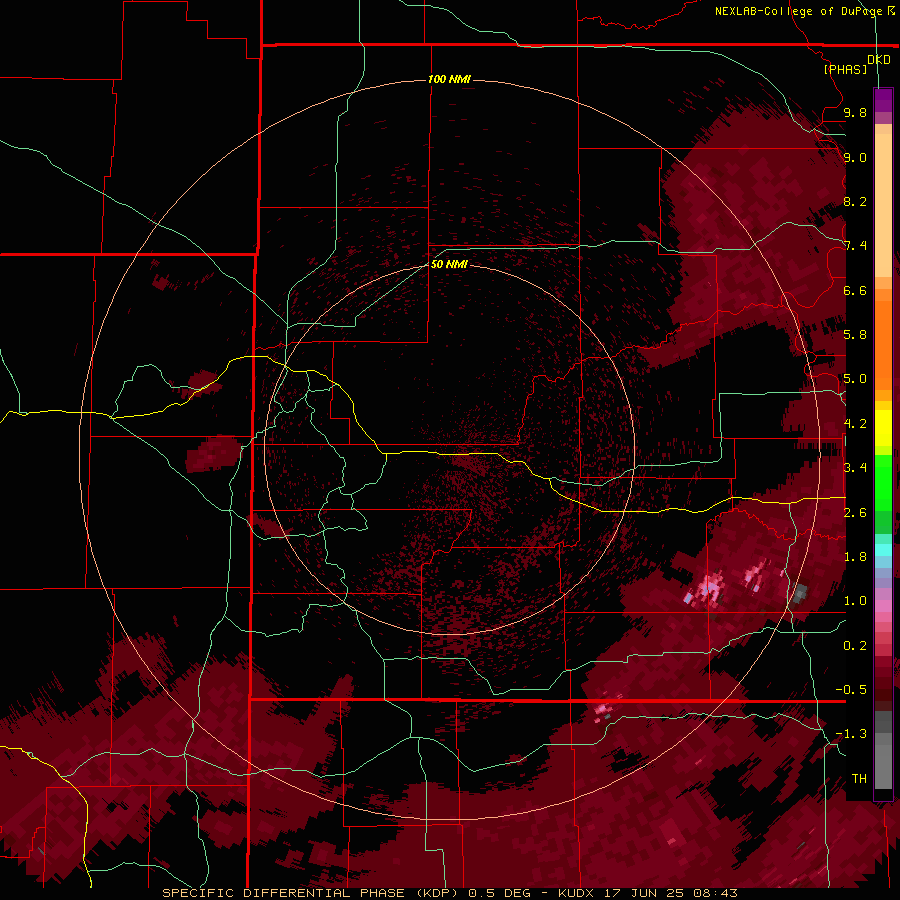Click the "(KDP)" product code in caption
Image resolution: width=900 pixels, height=900 pixels.
(437, 893)
